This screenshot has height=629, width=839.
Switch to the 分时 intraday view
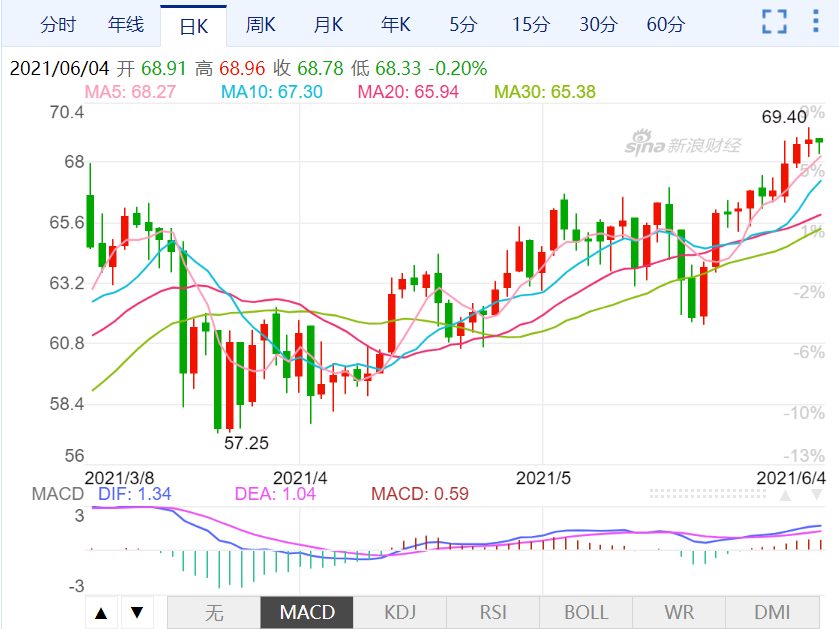click(59, 23)
